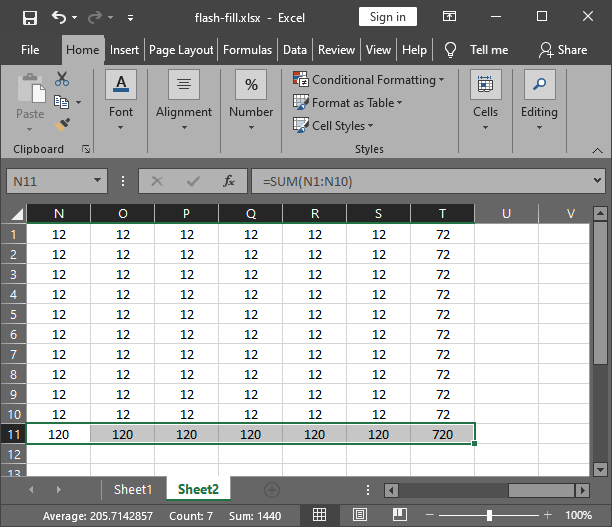Click the Cut scissors icon

click(x=62, y=79)
